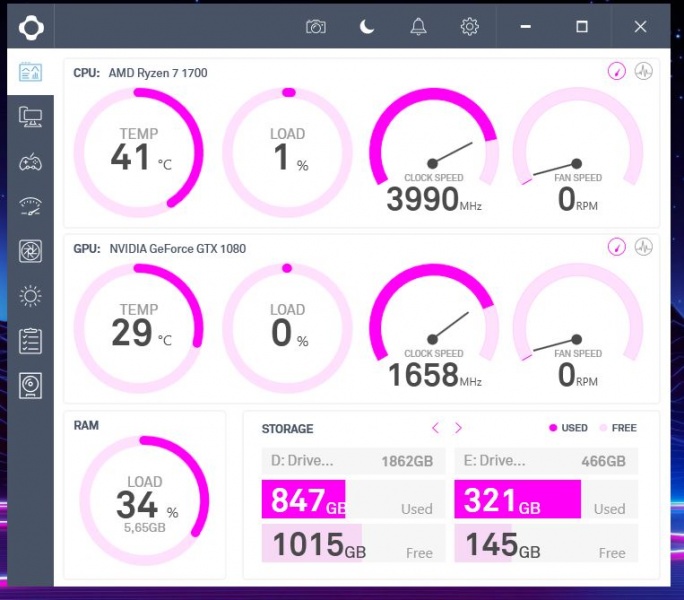Click the GPU TEMP 29 °C gauge
684x600 pixels.
click(x=138, y=328)
